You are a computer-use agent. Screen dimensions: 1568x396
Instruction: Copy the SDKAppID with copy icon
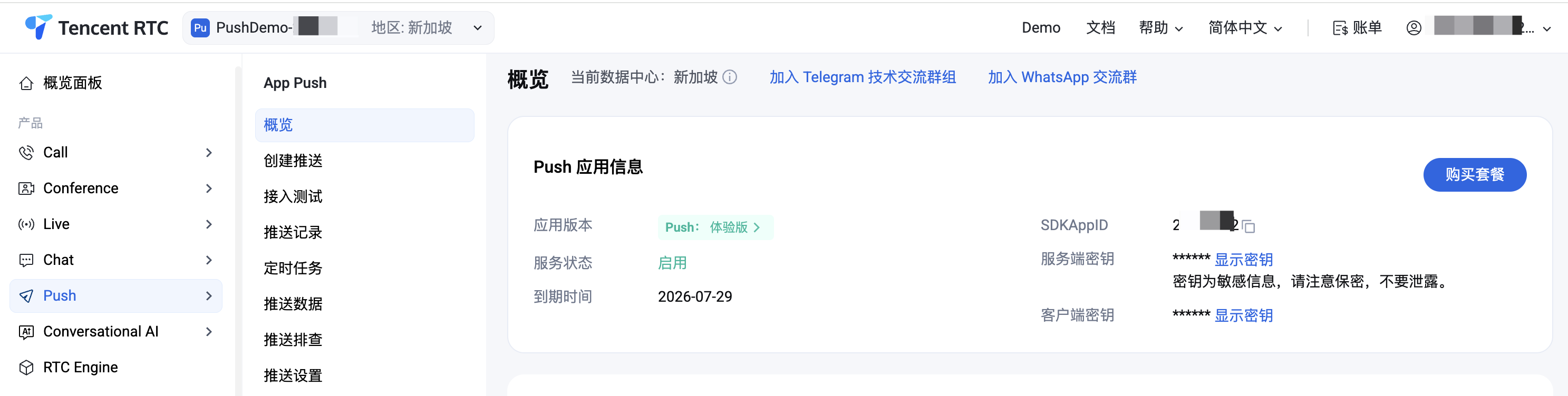(1248, 226)
